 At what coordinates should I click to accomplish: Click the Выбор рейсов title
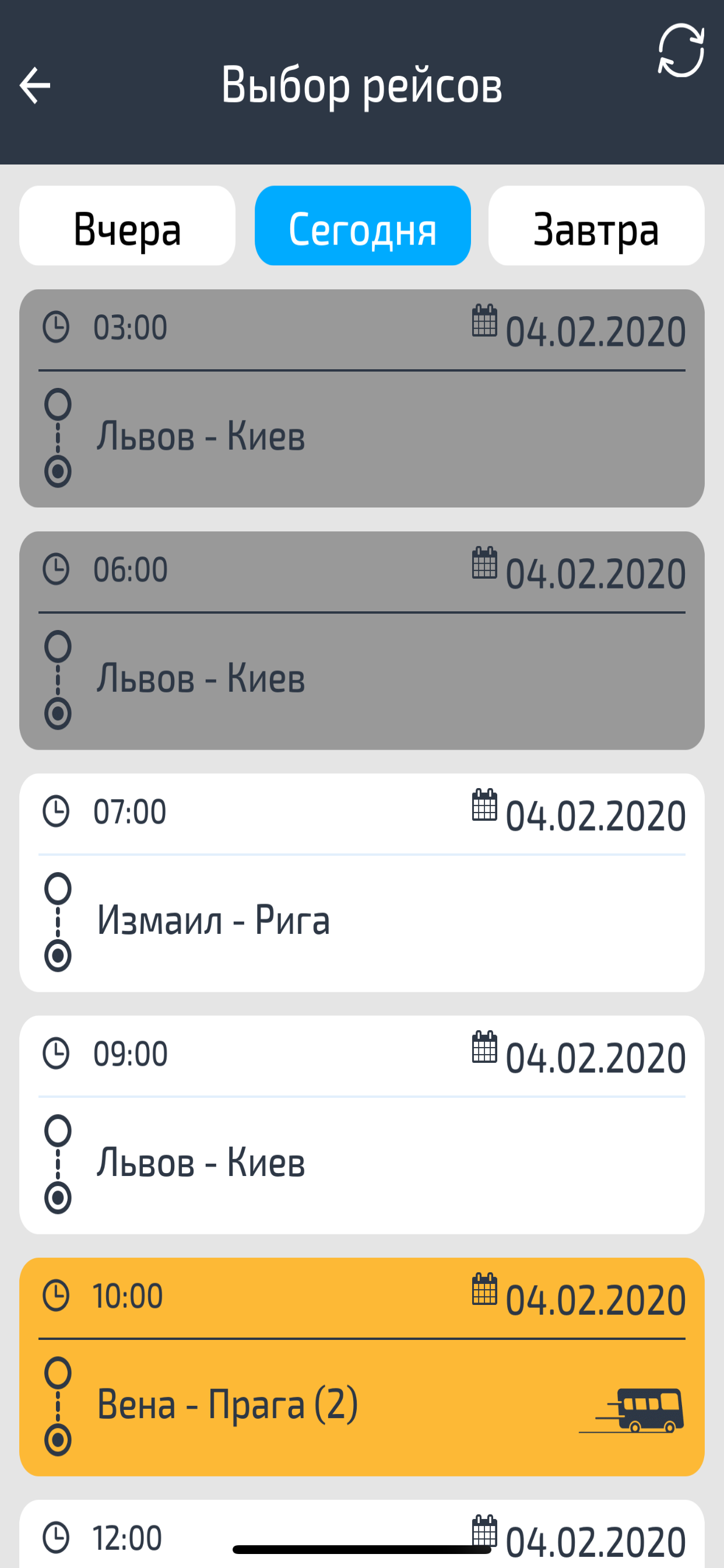361,85
